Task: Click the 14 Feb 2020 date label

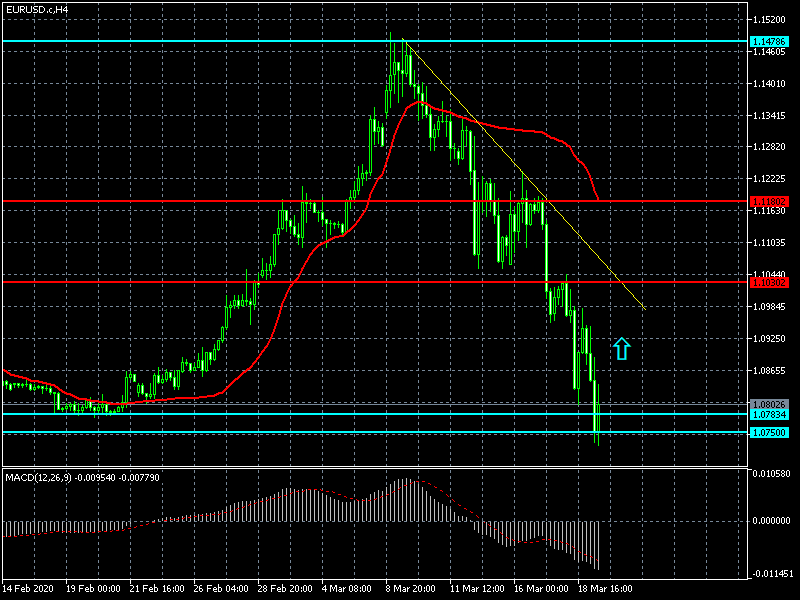Action: pos(28,589)
